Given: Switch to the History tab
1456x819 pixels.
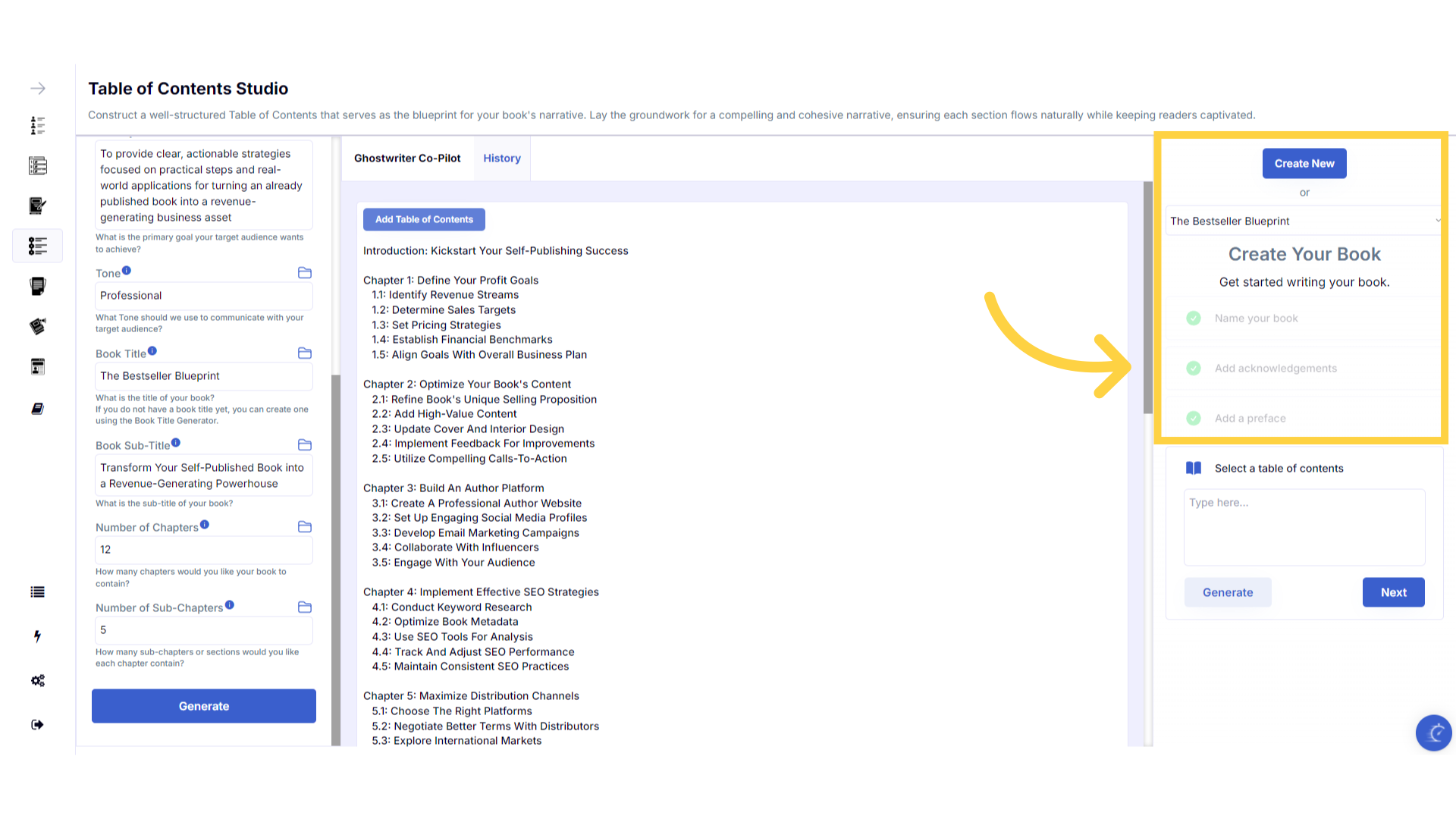Looking at the screenshot, I should pyautogui.click(x=502, y=158).
